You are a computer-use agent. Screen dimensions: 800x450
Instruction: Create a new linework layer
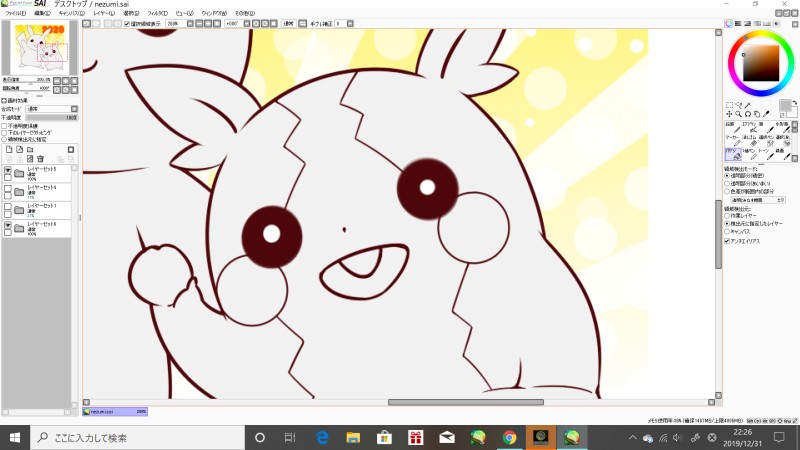19,149
